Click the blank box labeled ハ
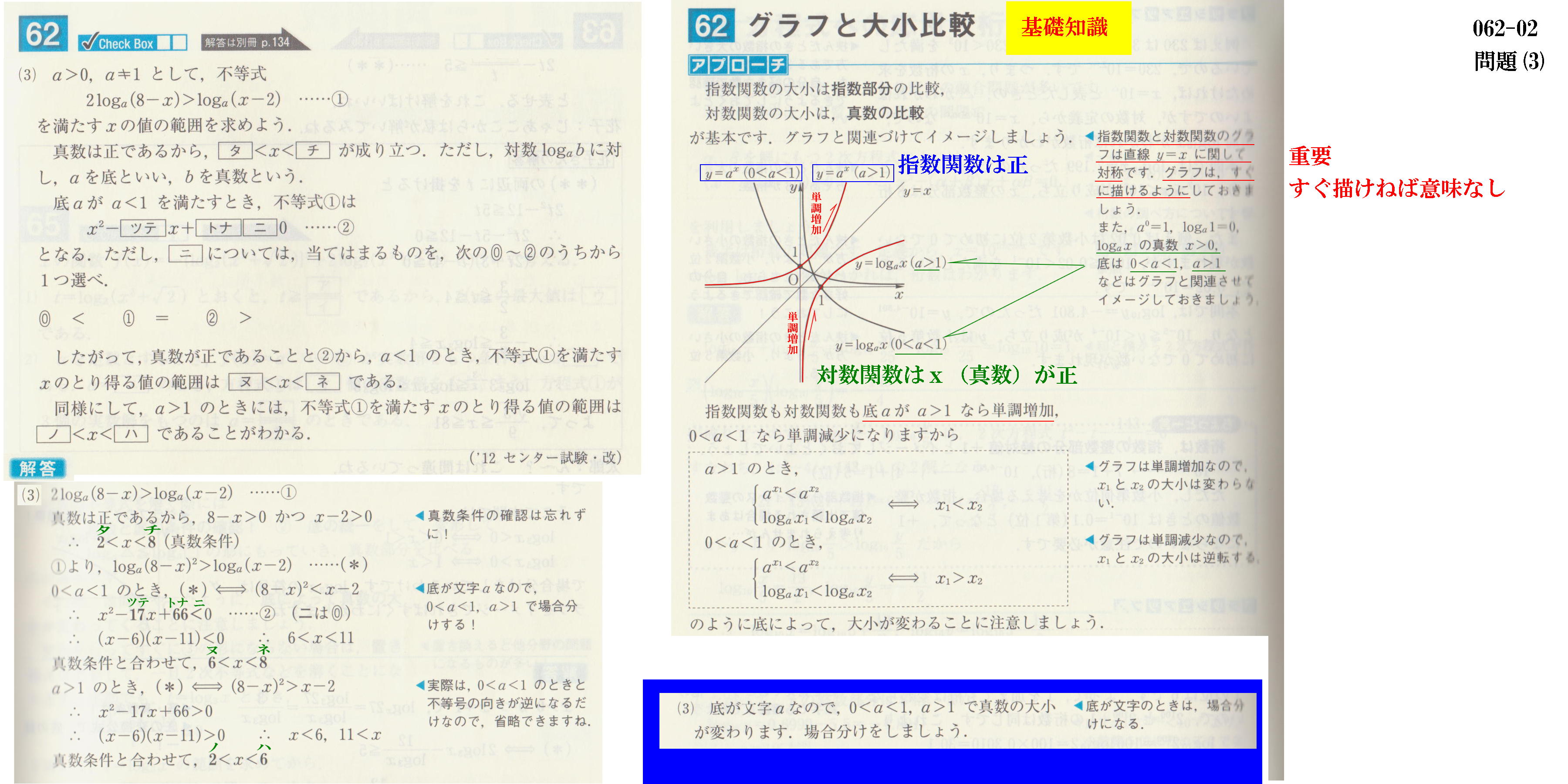 (x=131, y=433)
